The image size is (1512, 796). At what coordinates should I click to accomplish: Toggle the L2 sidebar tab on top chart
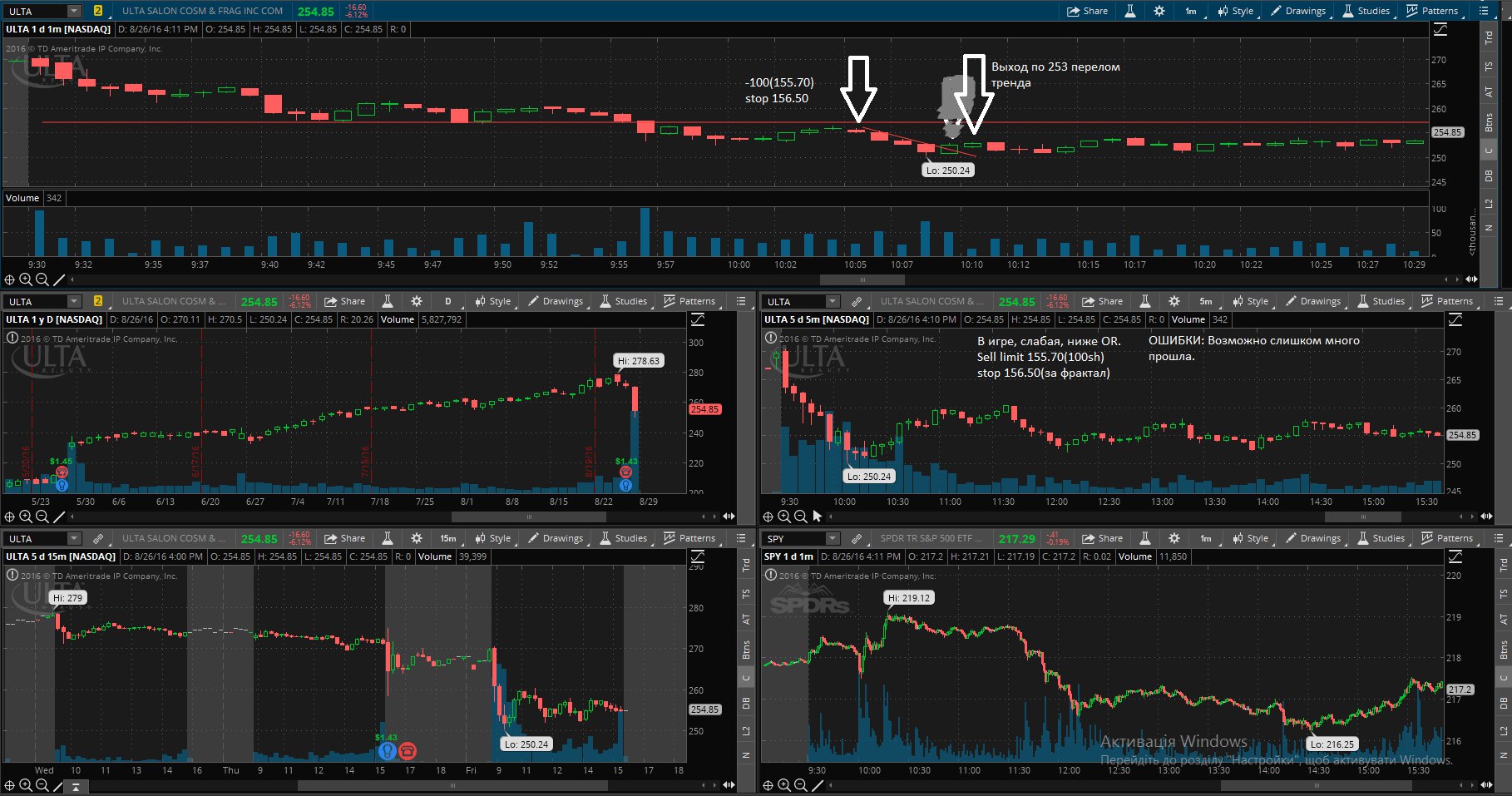pyautogui.click(x=1489, y=204)
